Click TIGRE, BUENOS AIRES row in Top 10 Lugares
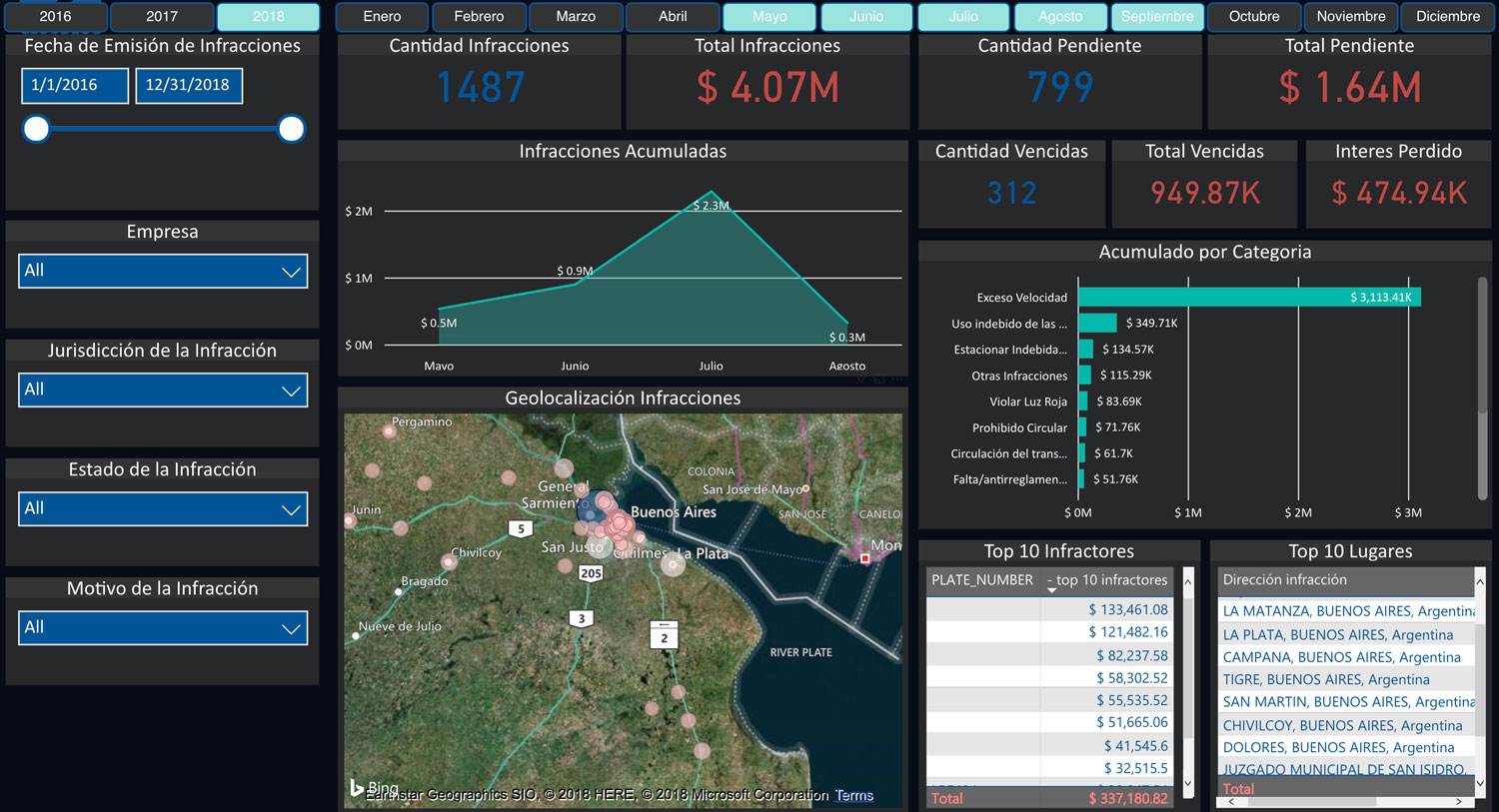 click(1326, 679)
